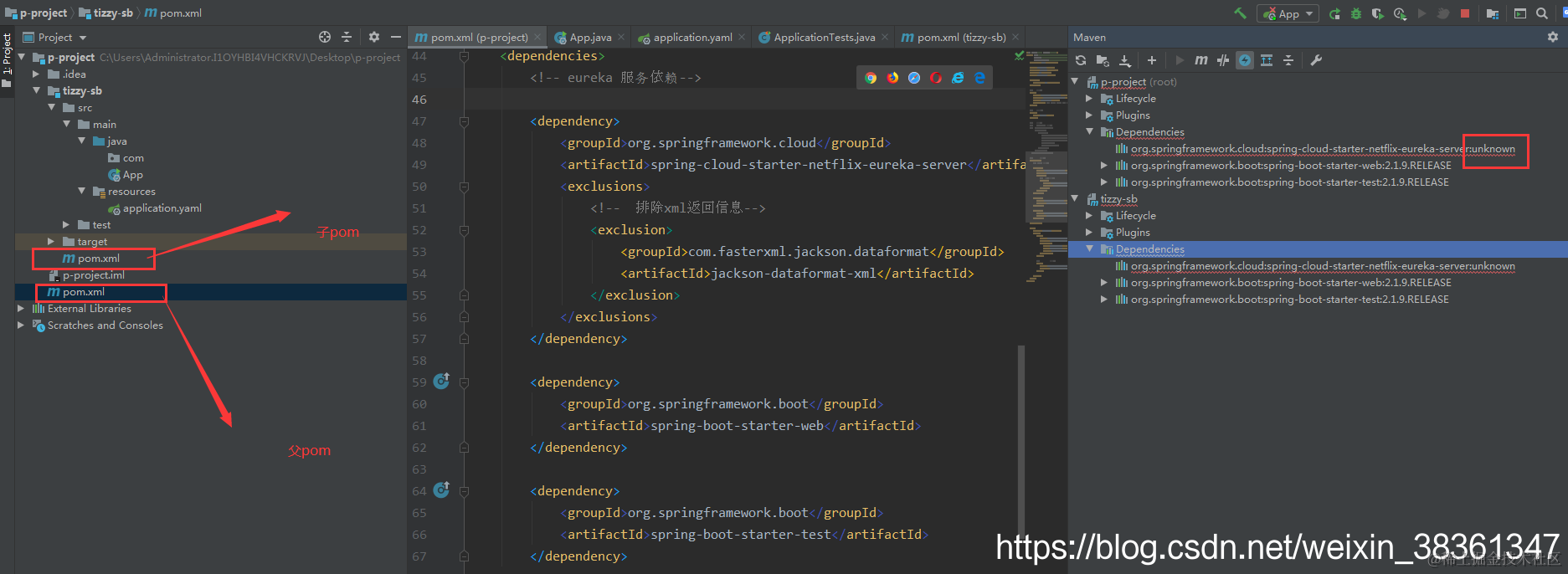Toggle the 1: Project tool window tab
Image resolution: width=1568 pixels, height=574 pixels.
coord(7,54)
